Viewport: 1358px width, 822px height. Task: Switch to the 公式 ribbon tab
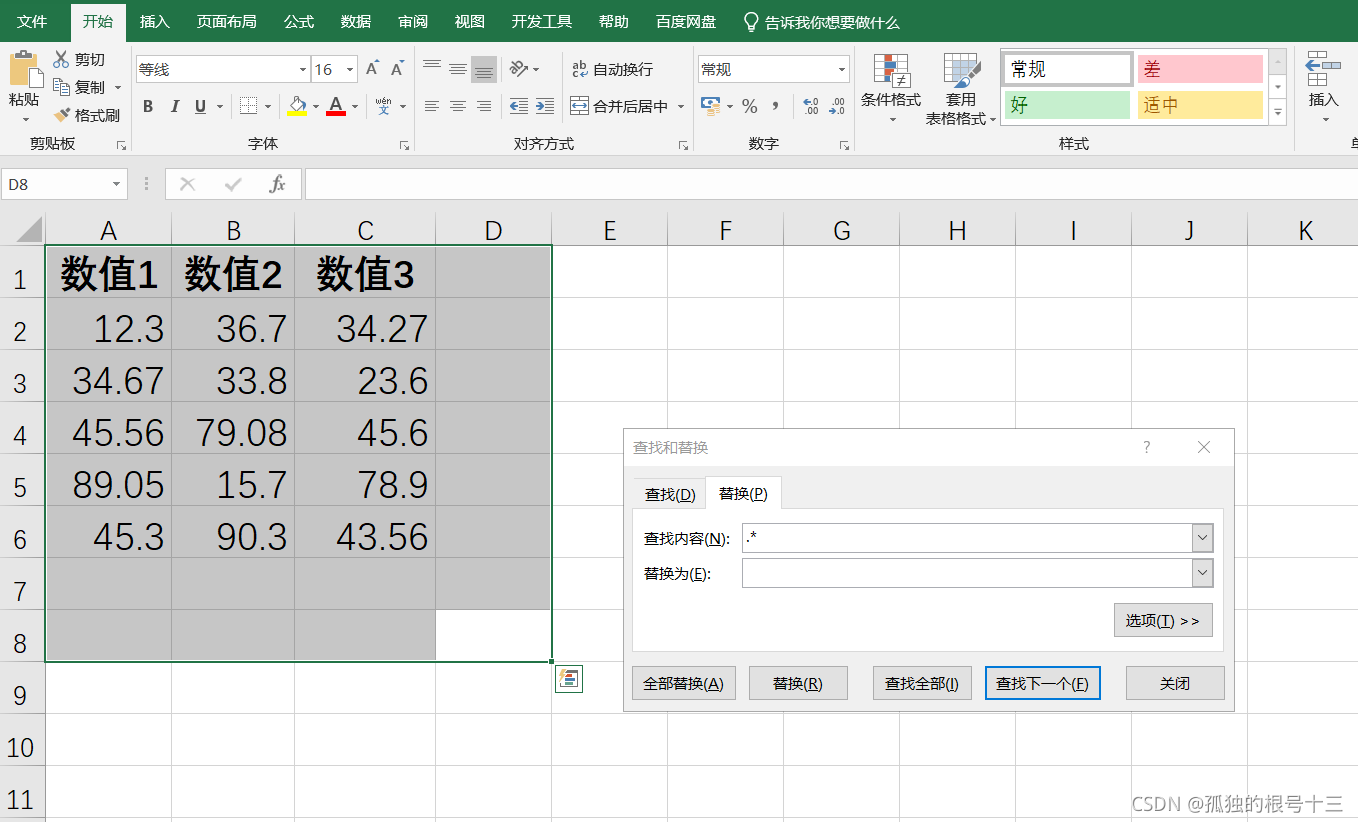tap(299, 21)
